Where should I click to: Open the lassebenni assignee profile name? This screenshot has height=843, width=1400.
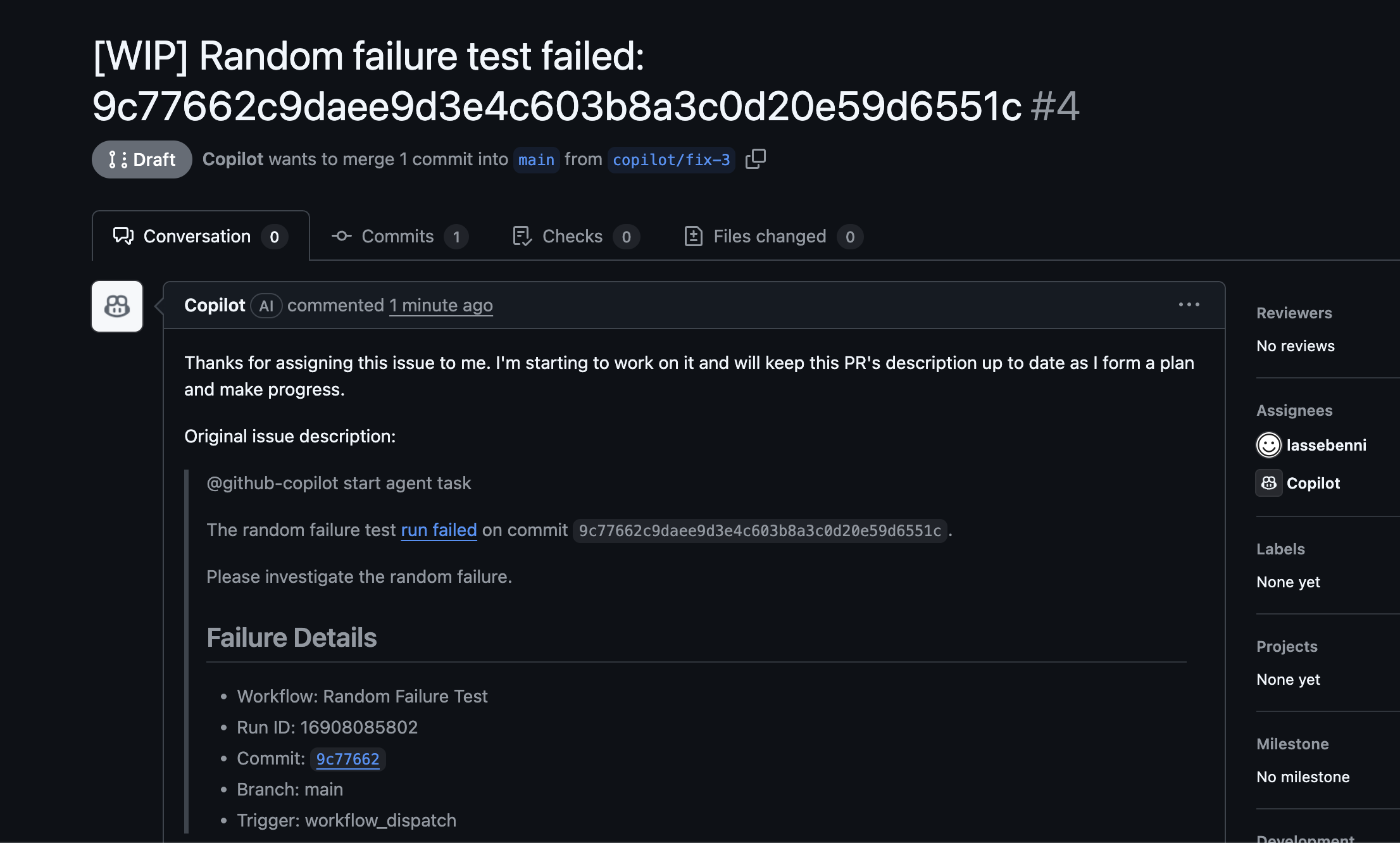pyautogui.click(x=1326, y=445)
